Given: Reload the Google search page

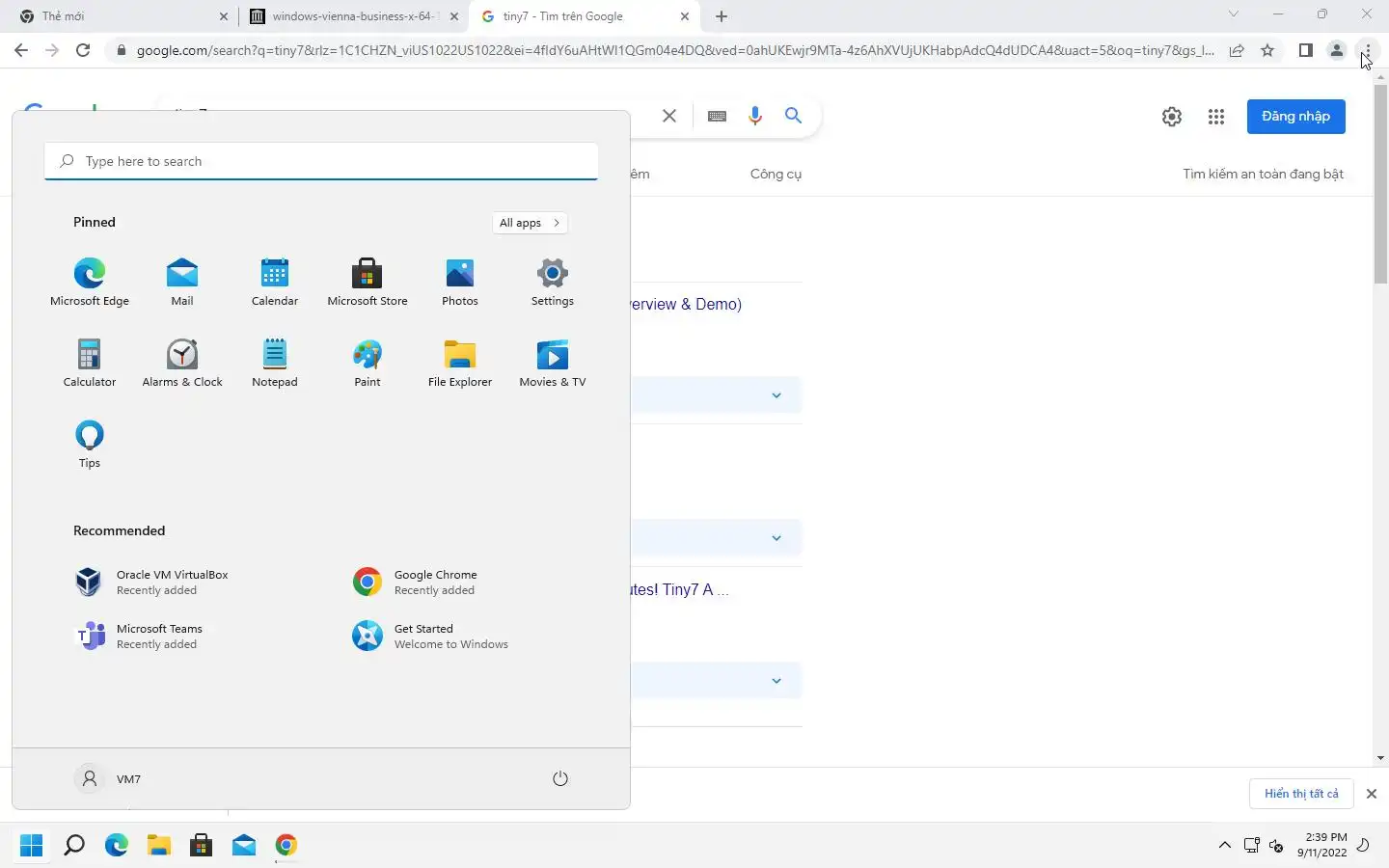Looking at the screenshot, I should point(83,50).
